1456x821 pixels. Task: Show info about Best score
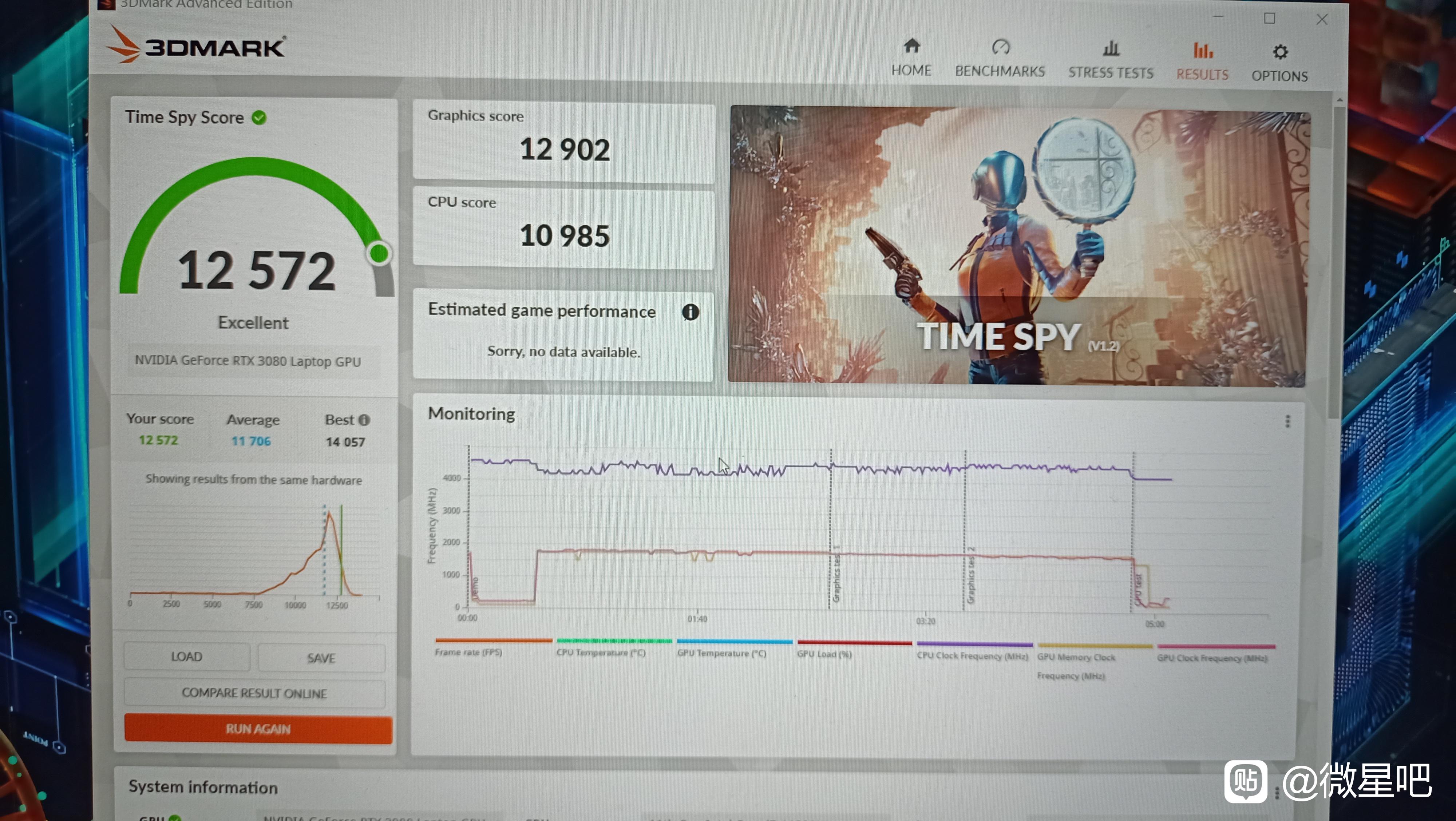point(364,420)
